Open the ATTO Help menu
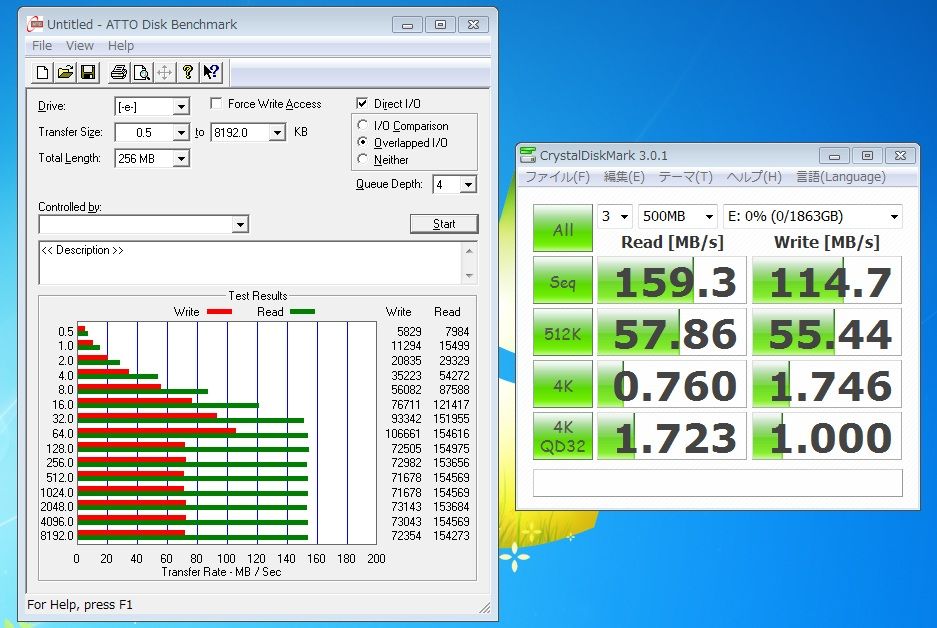Viewport: 937px width, 628px height. pyautogui.click(x=121, y=45)
